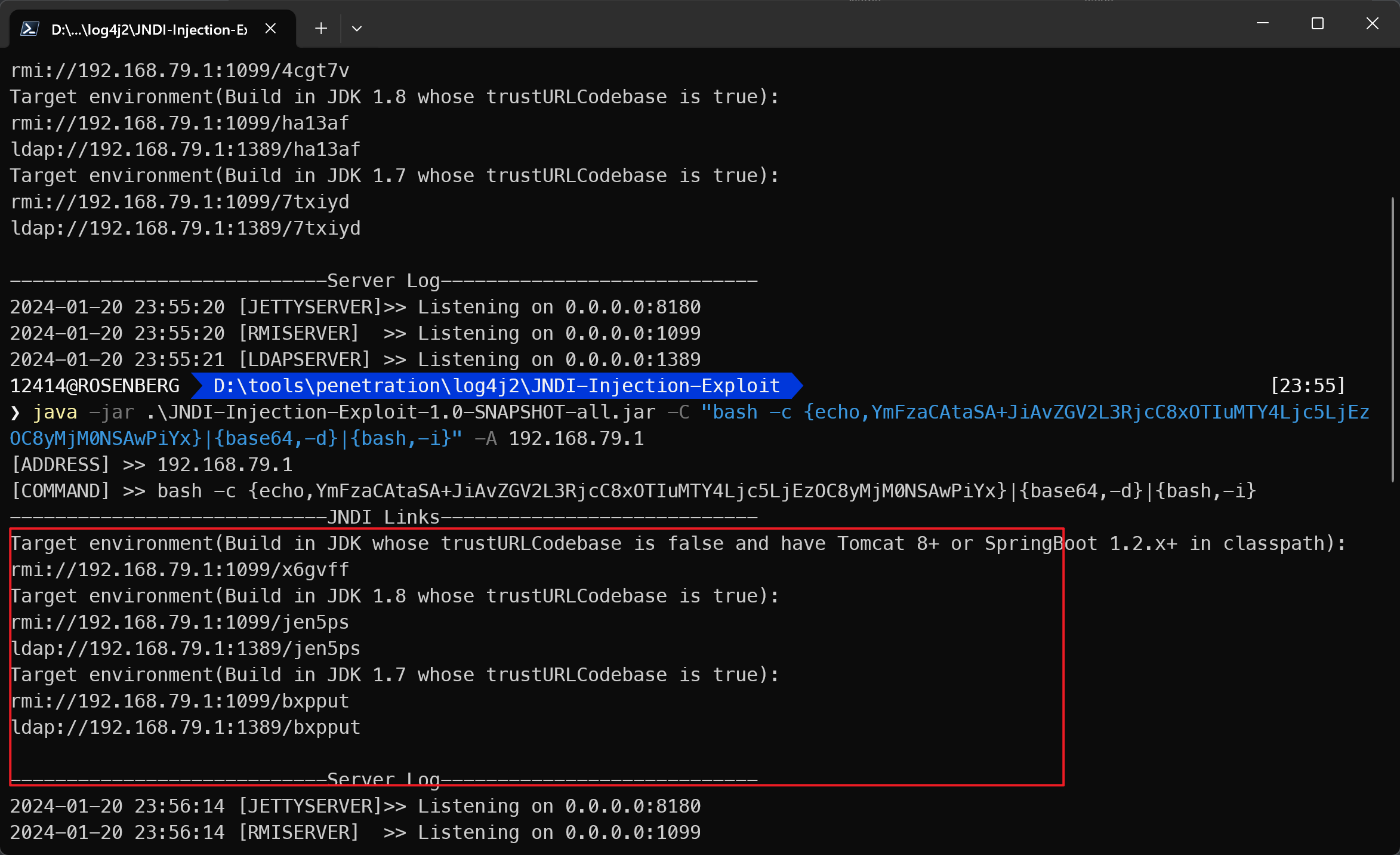Maximize the terminal window
This screenshot has height=855, width=1400.
tap(1318, 24)
